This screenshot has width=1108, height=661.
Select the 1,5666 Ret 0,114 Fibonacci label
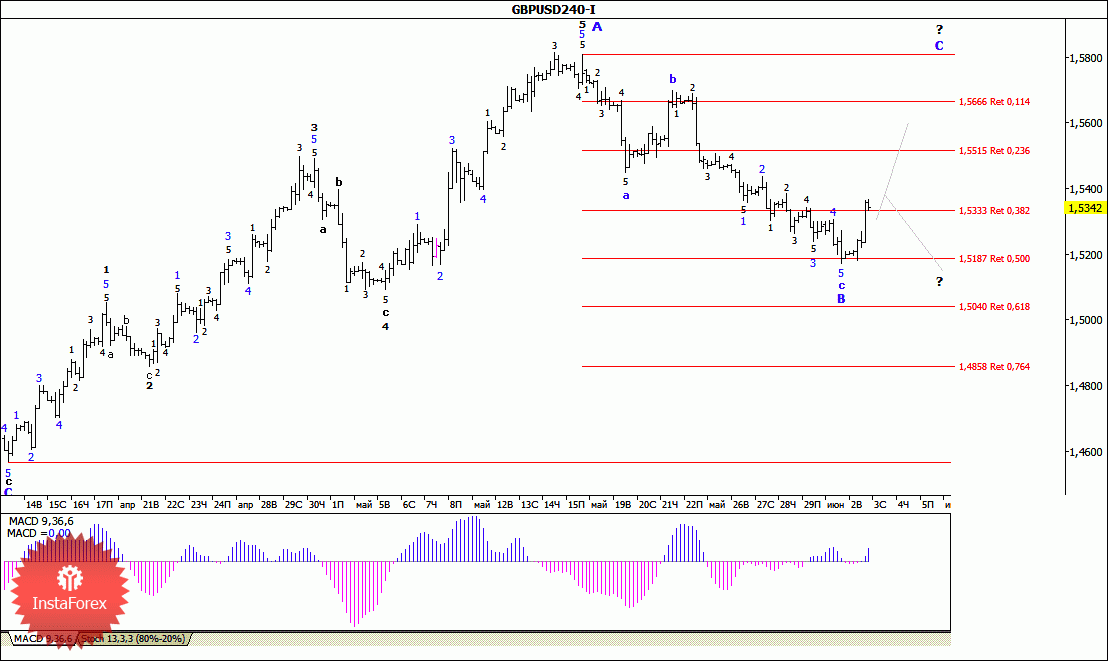(x=994, y=102)
